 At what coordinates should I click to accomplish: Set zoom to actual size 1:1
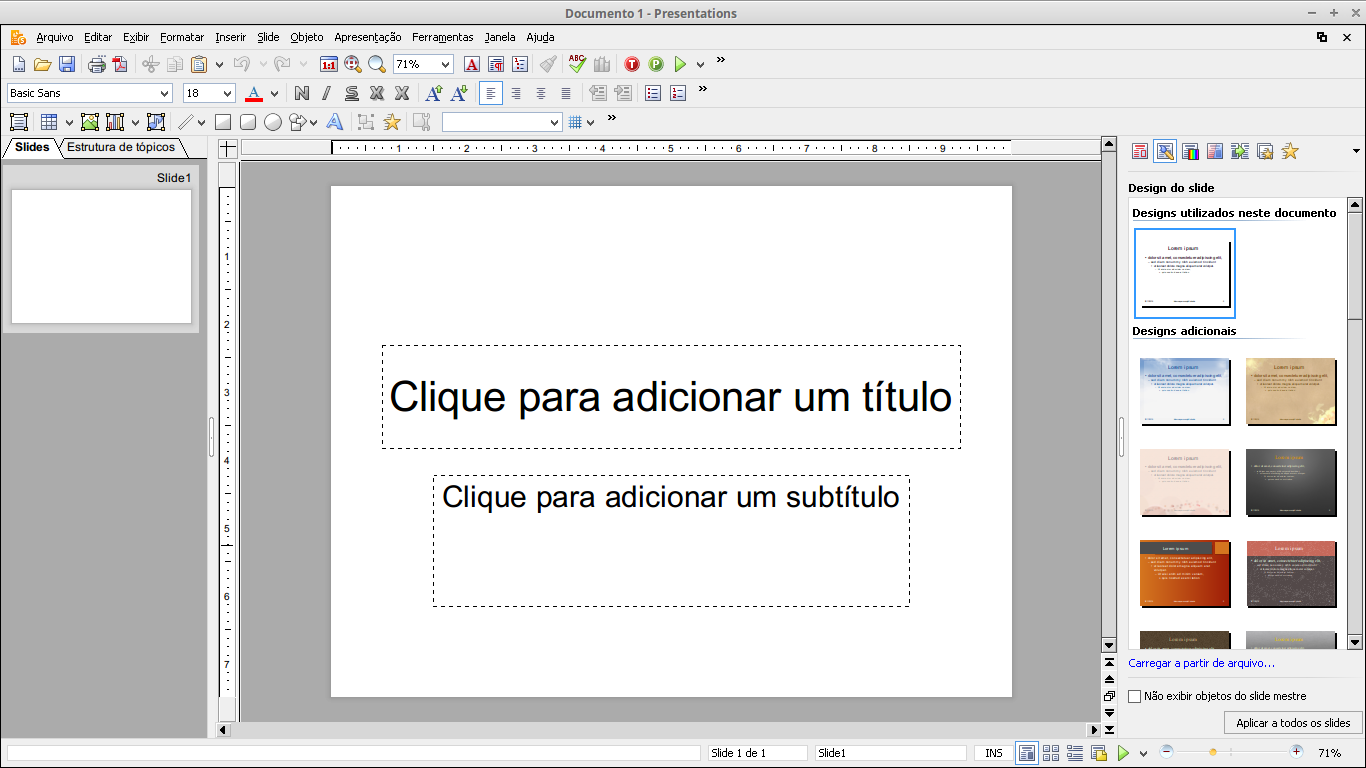coord(328,64)
